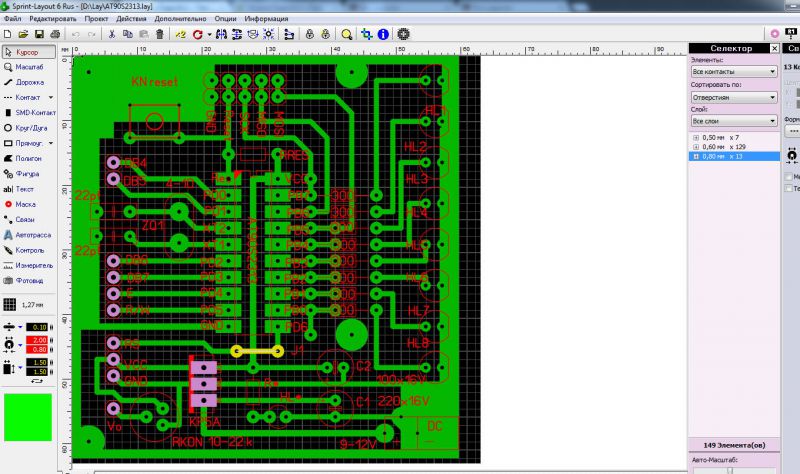Click the magnifier search icon in toolbar
Image resolution: width=800 pixels, height=474 pixels.
click(346, 33)
